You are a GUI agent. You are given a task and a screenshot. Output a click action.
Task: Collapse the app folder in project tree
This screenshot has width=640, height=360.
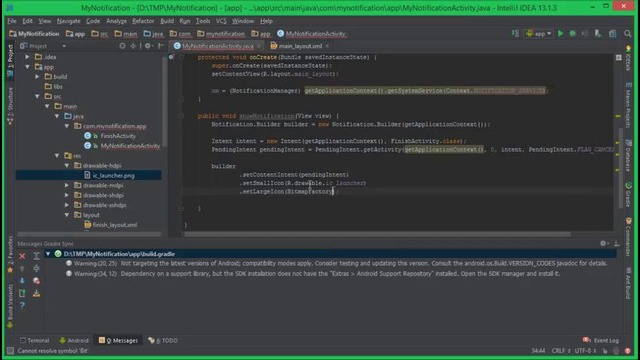[27, 67]
